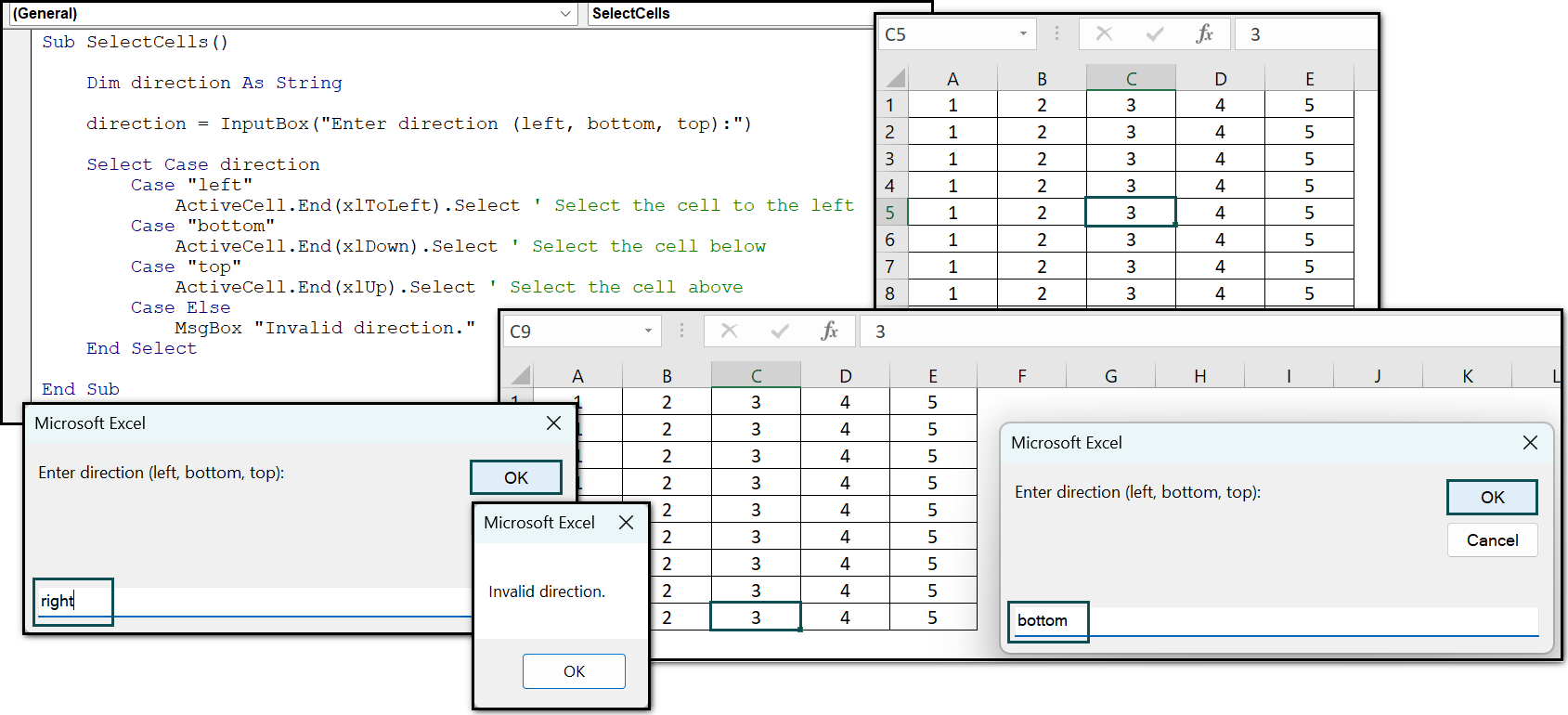Select row 1 header in the C5 sheet

(890, 105)
